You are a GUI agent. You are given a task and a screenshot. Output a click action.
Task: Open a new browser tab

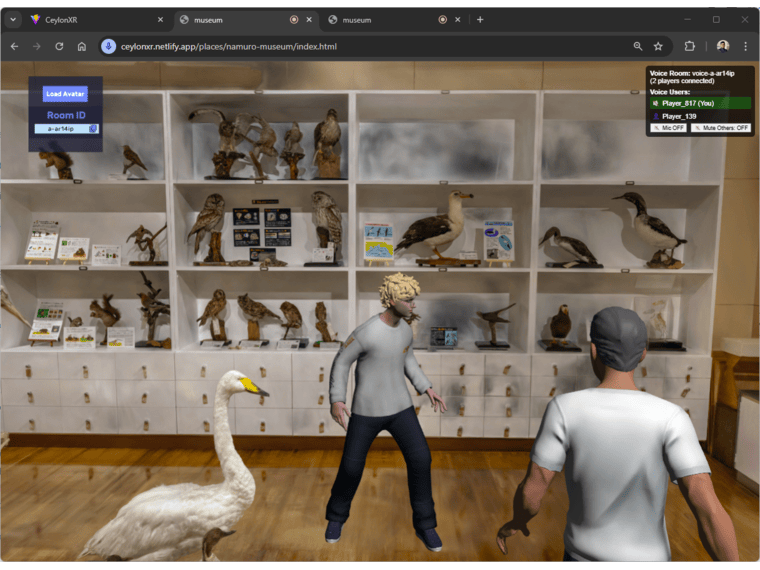click(480, 19)
